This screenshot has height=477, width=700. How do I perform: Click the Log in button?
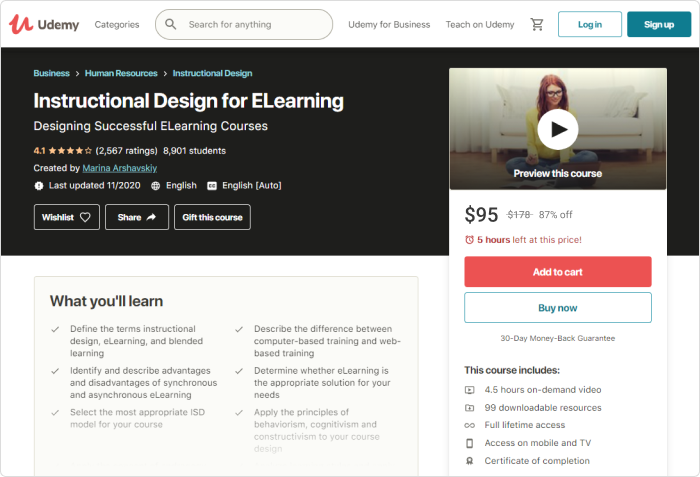point(590,24)
